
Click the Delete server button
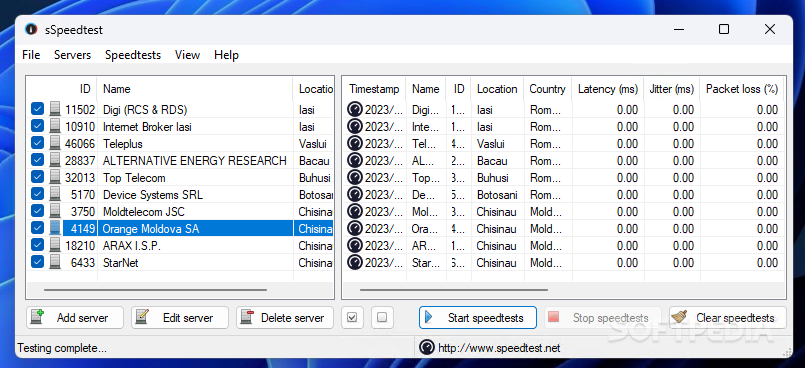[285, 318]
